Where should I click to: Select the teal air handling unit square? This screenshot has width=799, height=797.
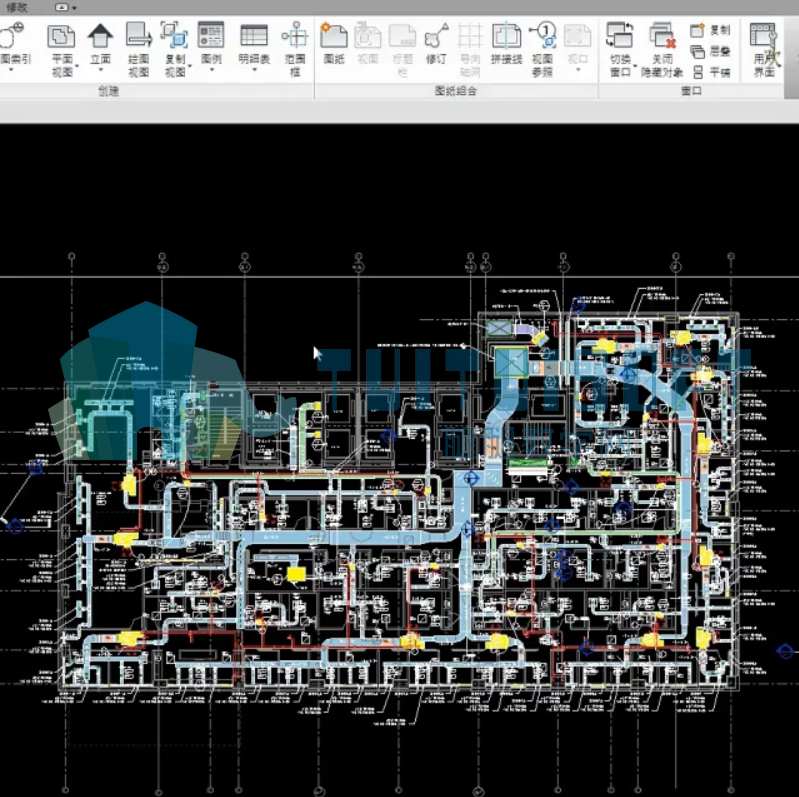(511, 362)
